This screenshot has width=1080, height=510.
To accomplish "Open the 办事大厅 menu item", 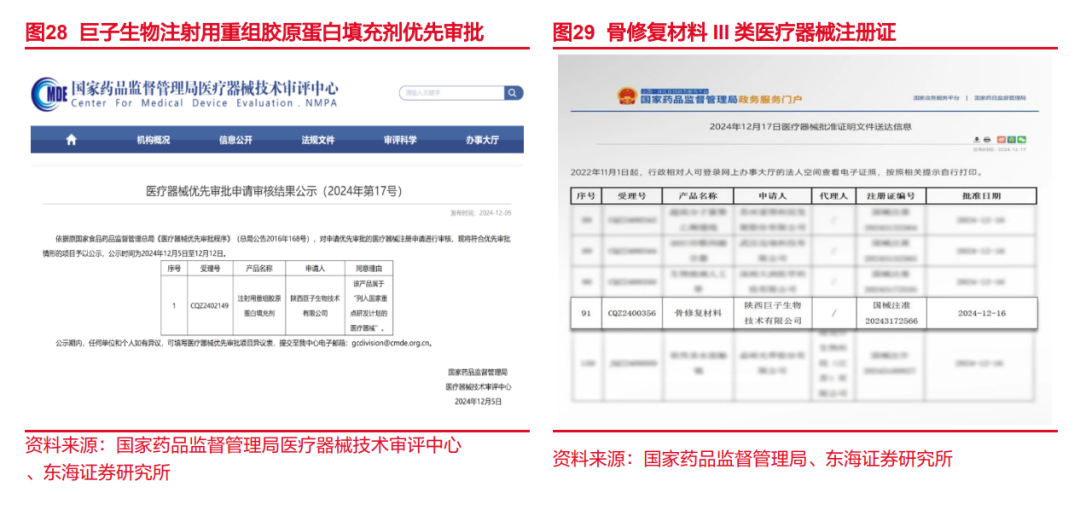I will click(482, 140).
